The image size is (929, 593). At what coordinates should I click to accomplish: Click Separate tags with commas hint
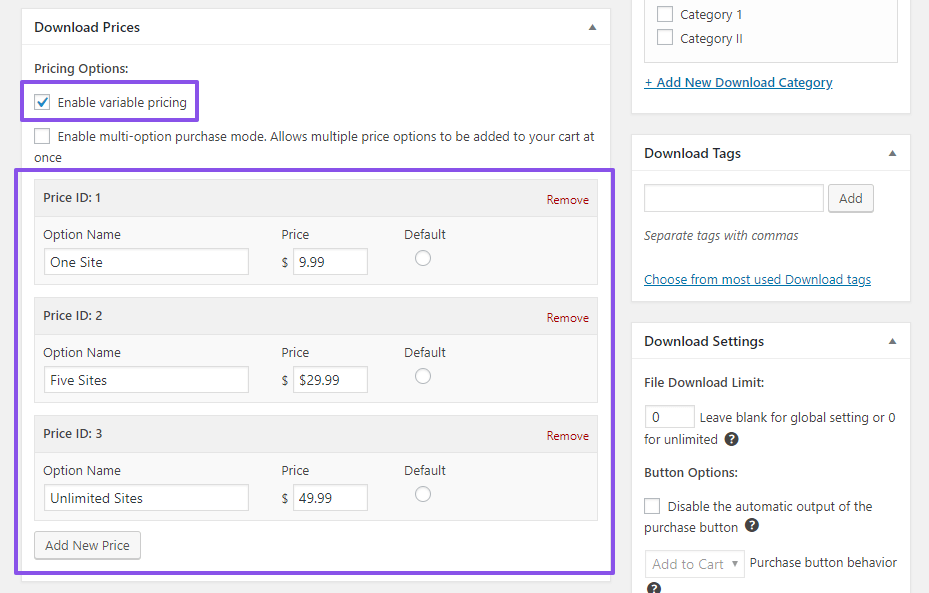tap(721, 236)
